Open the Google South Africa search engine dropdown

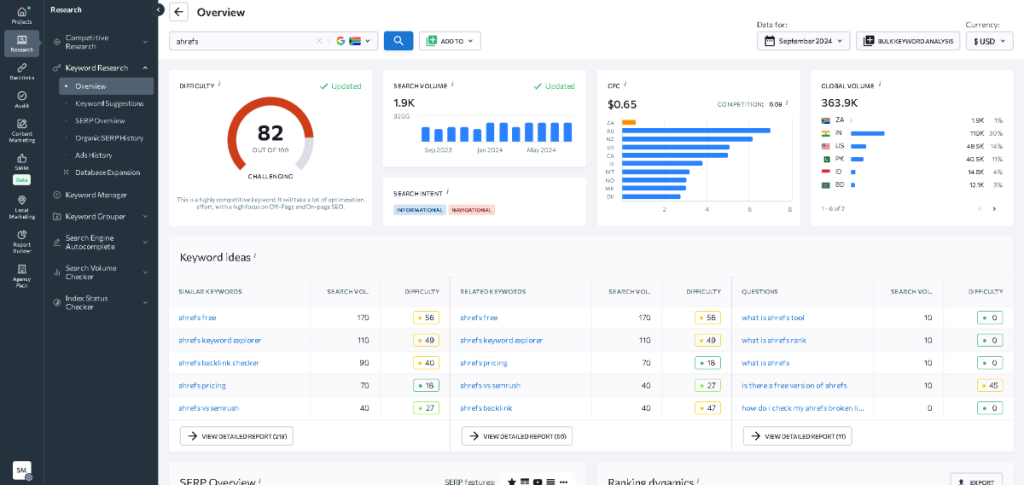[353, 40]
